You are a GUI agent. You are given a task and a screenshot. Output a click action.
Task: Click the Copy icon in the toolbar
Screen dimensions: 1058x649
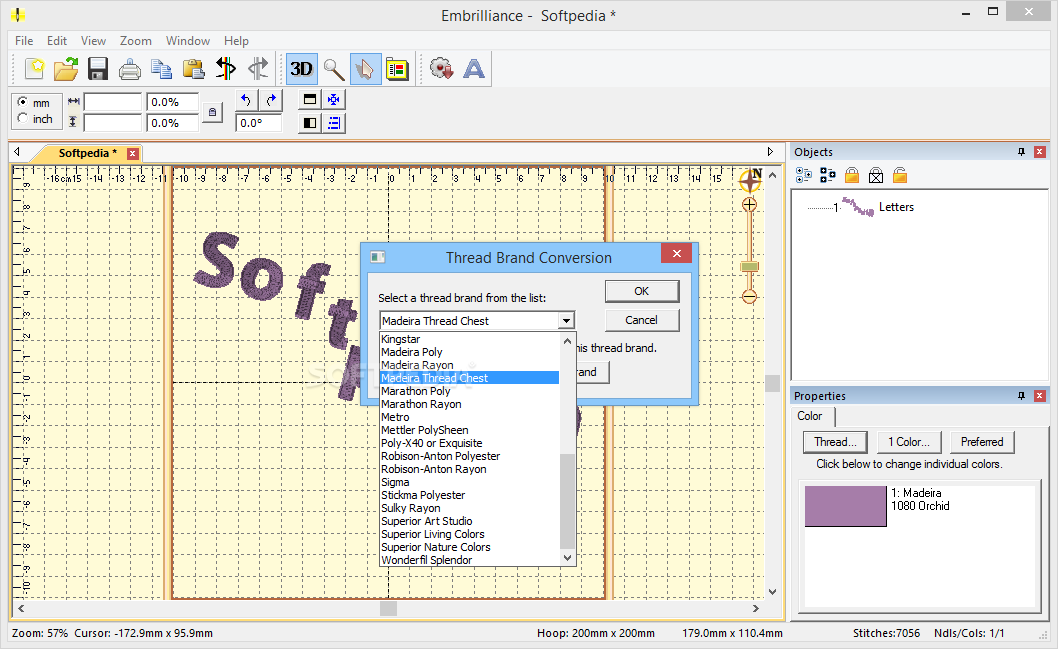[161, 69]
